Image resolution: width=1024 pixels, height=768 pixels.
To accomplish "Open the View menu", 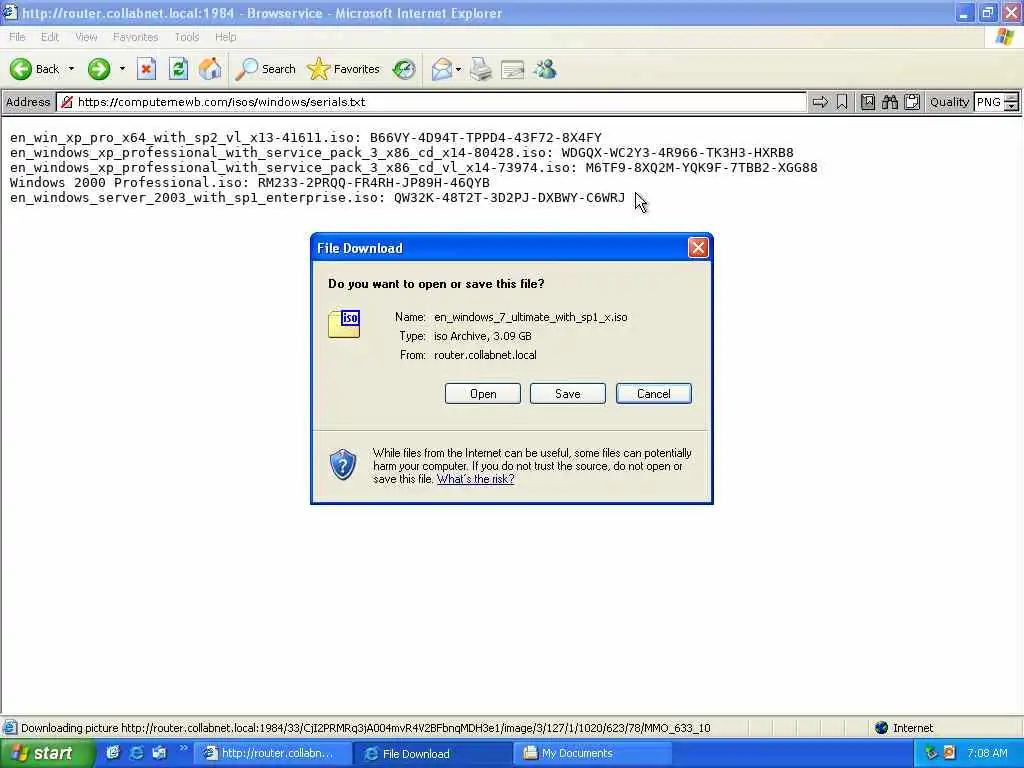I will 86,37.
